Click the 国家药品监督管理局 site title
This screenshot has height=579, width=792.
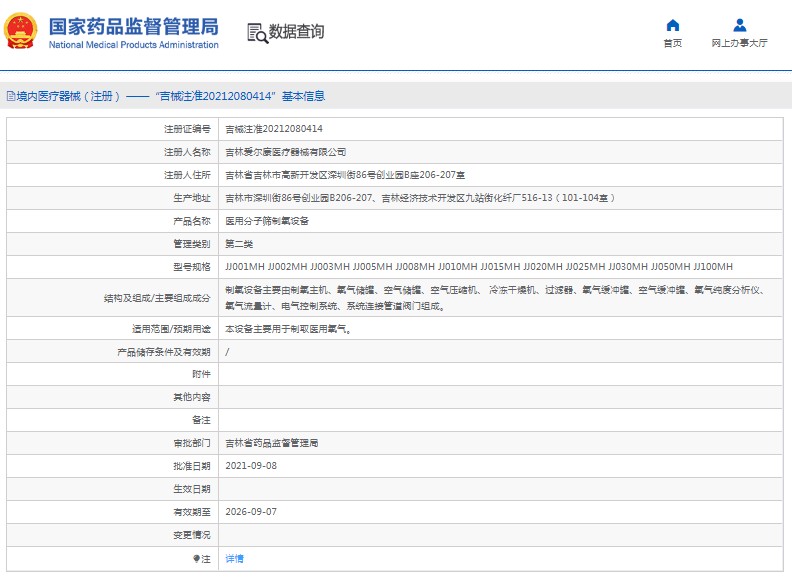pos(132,26)
